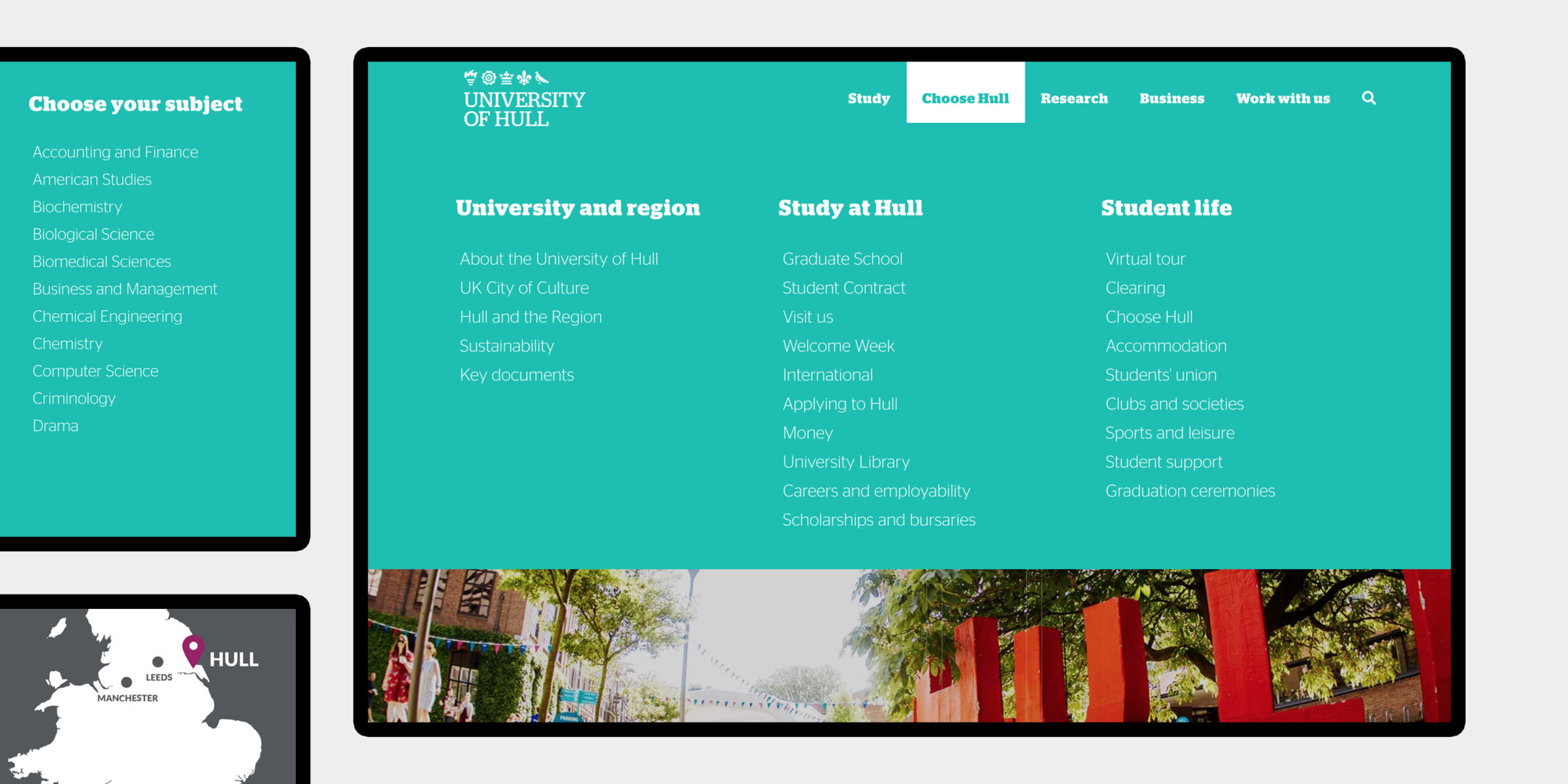Open Scholarships and bursaries link

[879, 520]
